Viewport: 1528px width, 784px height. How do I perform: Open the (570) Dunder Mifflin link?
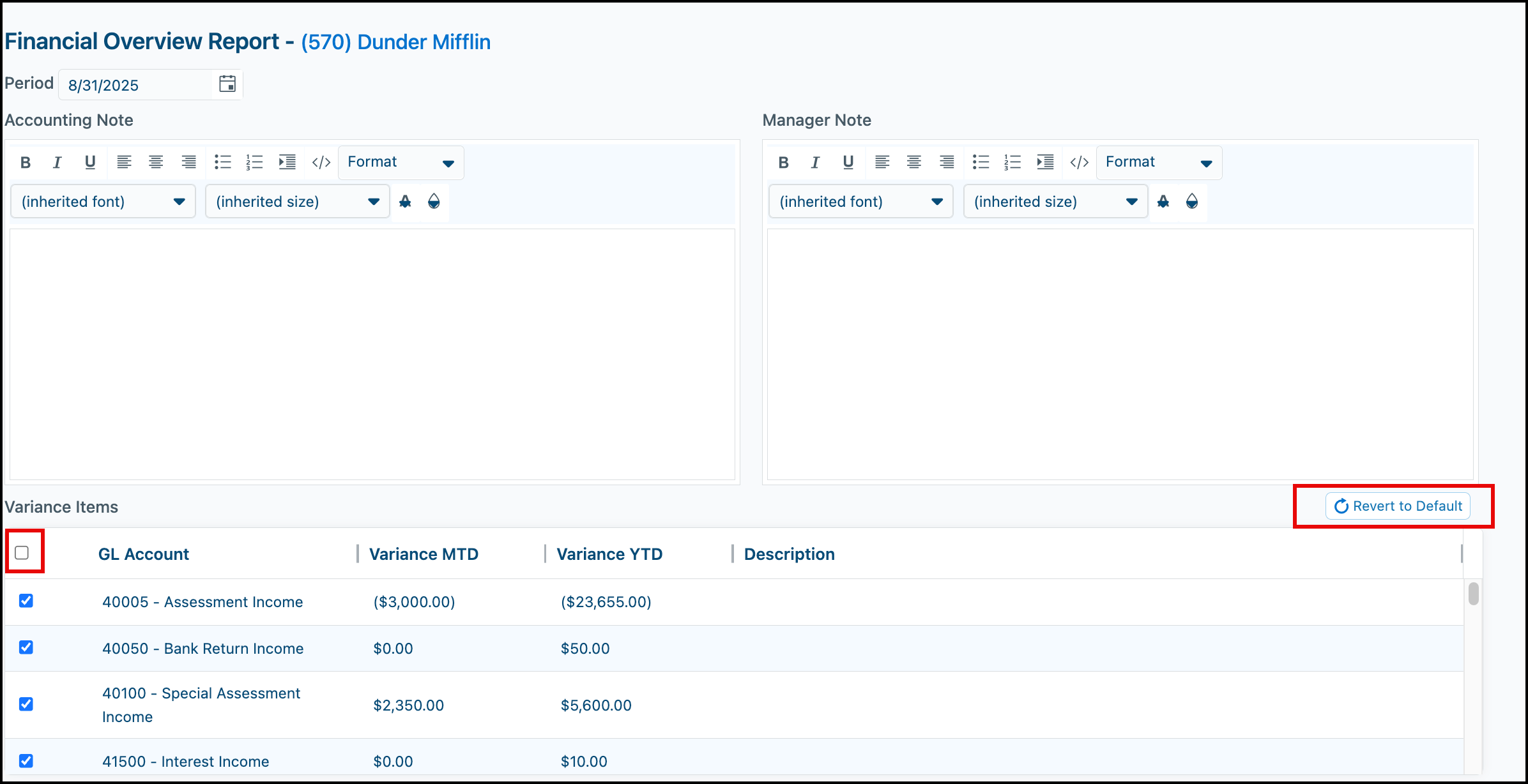(395, 42)
